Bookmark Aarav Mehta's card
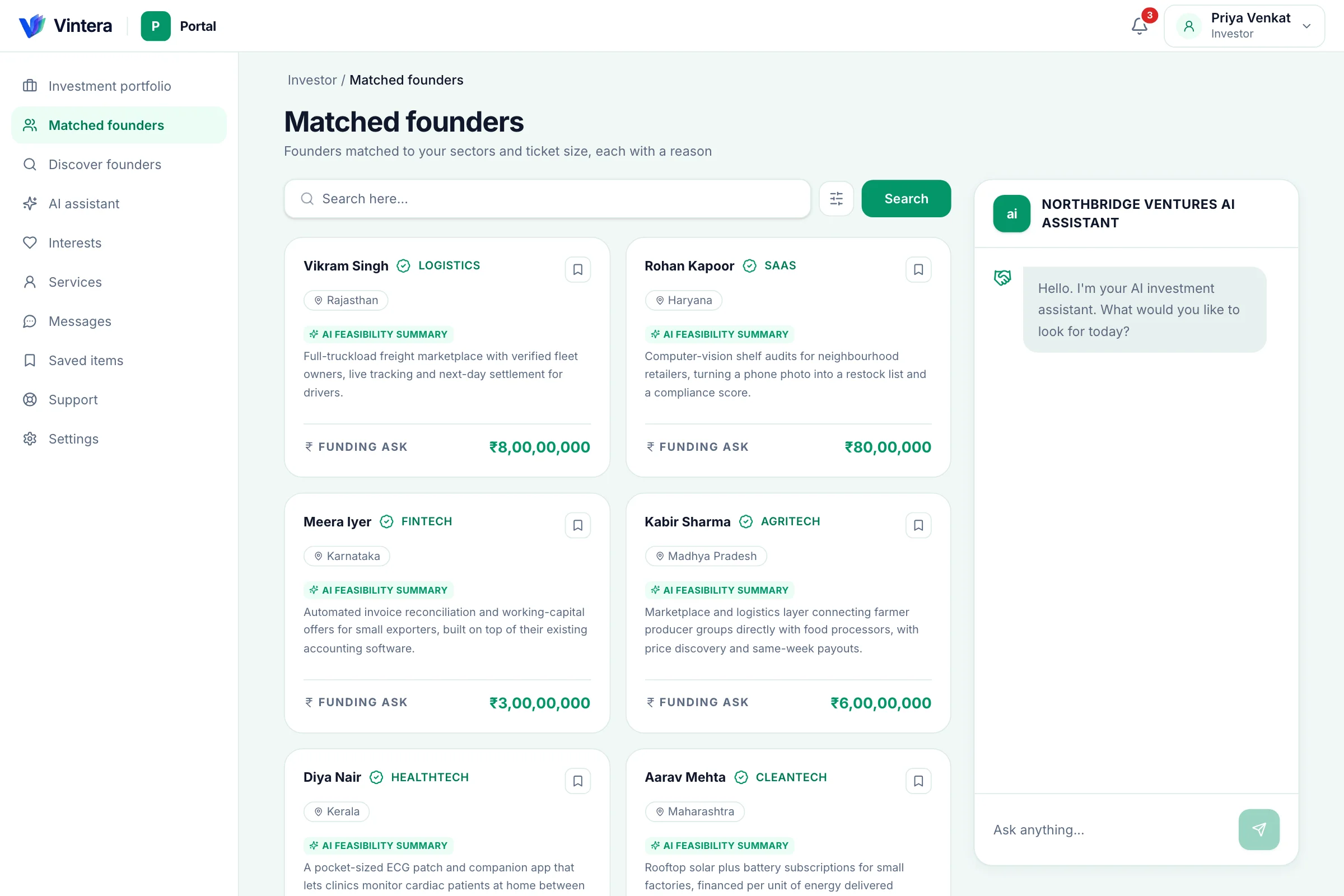The image size is (1344, 896). (918, 781)
